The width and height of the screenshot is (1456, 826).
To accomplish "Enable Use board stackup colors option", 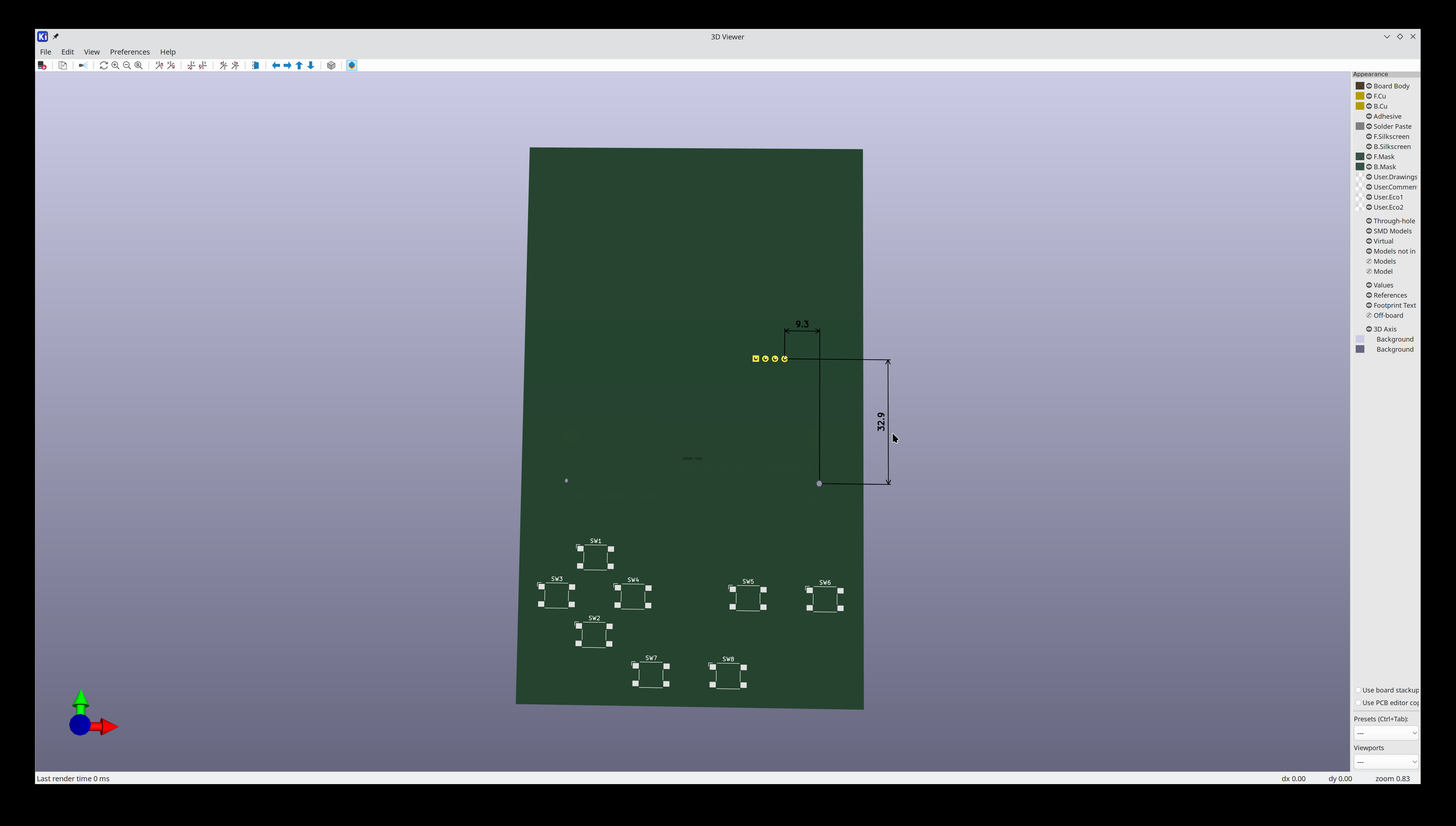I will (1358, 690).
